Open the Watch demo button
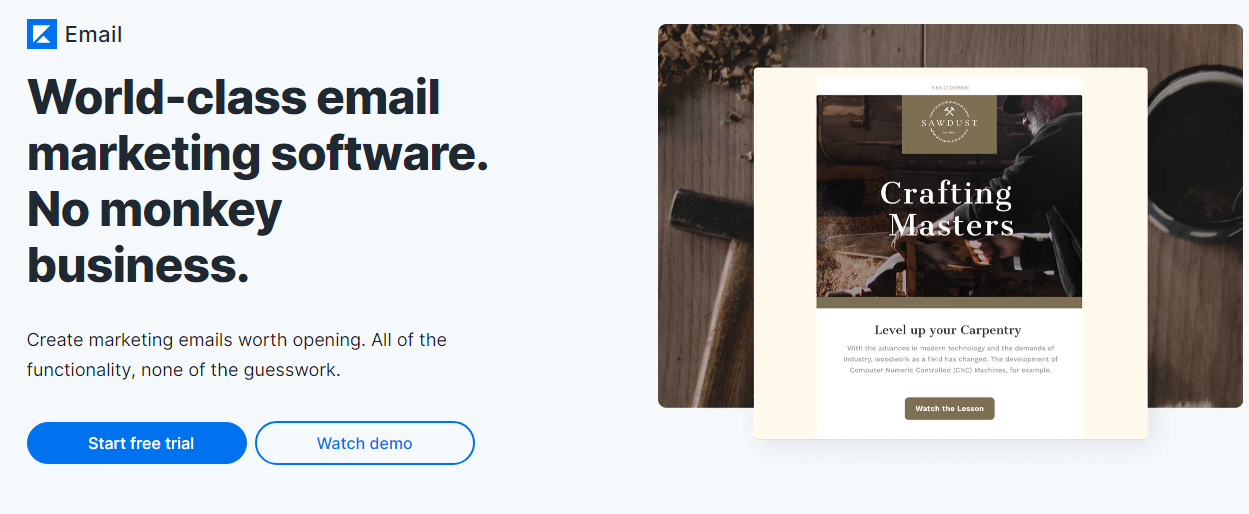The width and height of the screenshot is (1249, 514). pyautogui.click(x=365, y=443)
